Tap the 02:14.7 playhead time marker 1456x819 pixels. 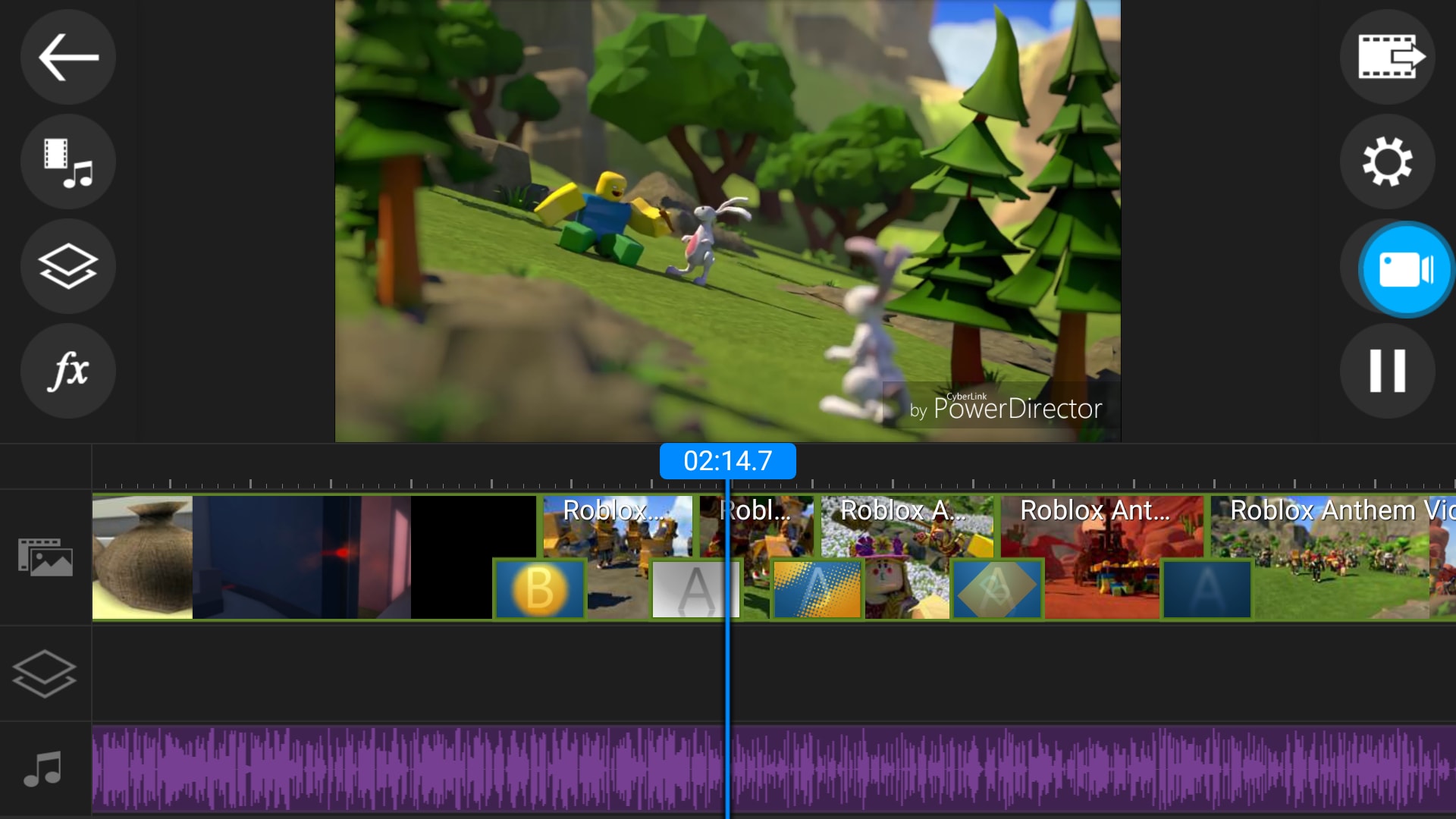728,461
